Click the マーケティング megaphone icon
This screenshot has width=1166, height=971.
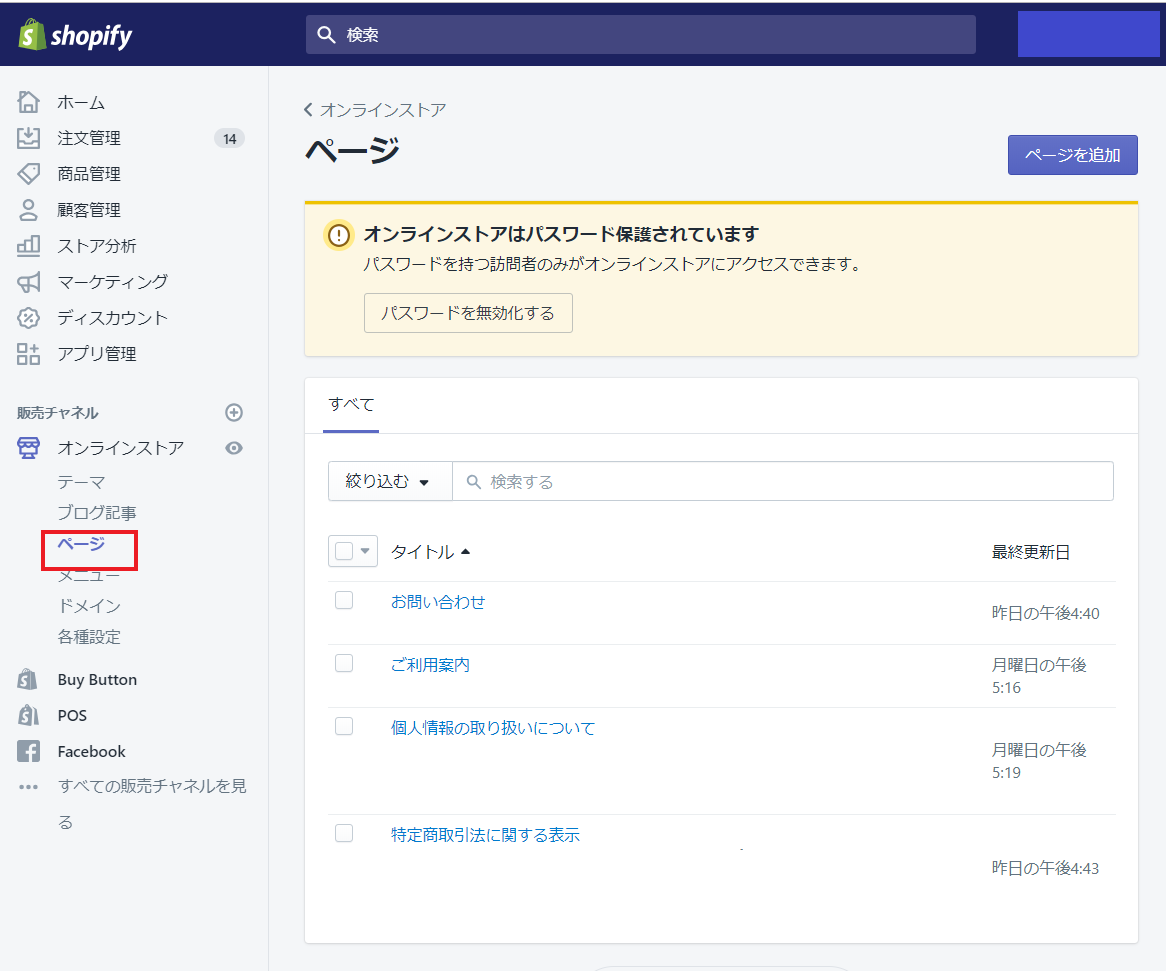(x=28, y=282)
